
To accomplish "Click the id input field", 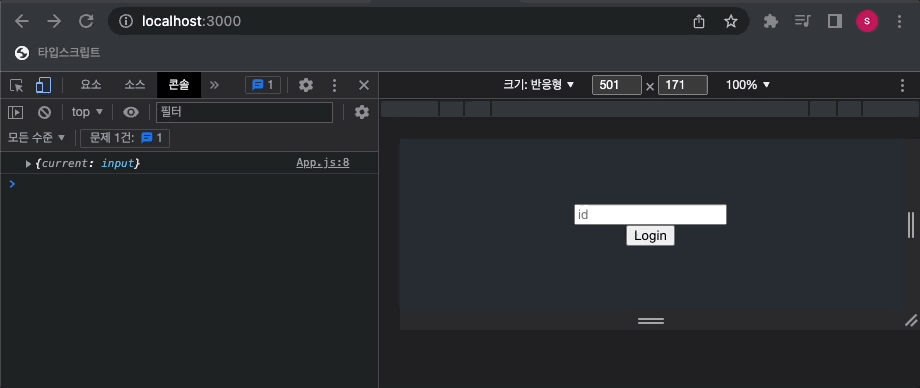I will point(650,215).
